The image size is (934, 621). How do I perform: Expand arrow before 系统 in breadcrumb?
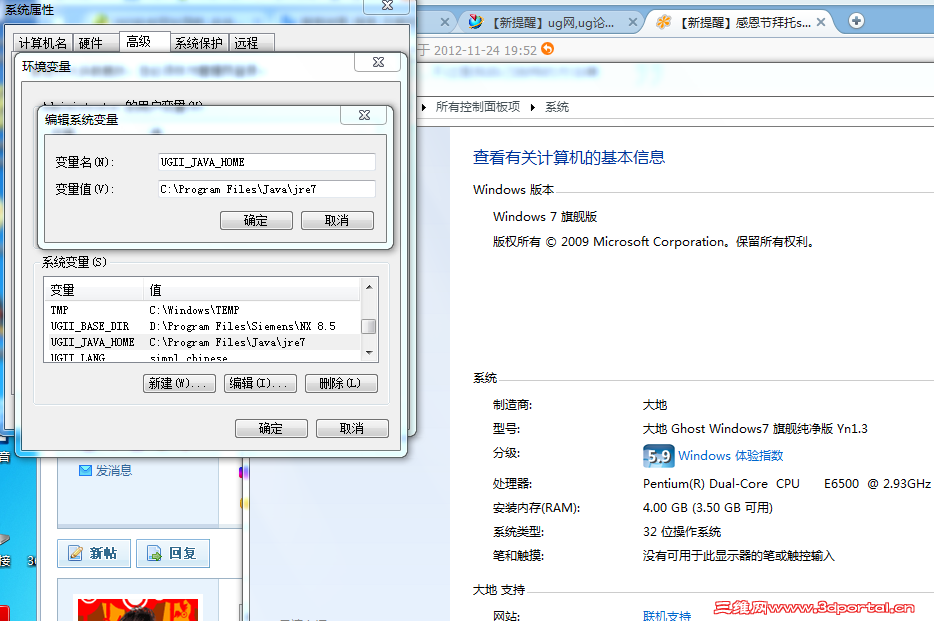(533, 107)
